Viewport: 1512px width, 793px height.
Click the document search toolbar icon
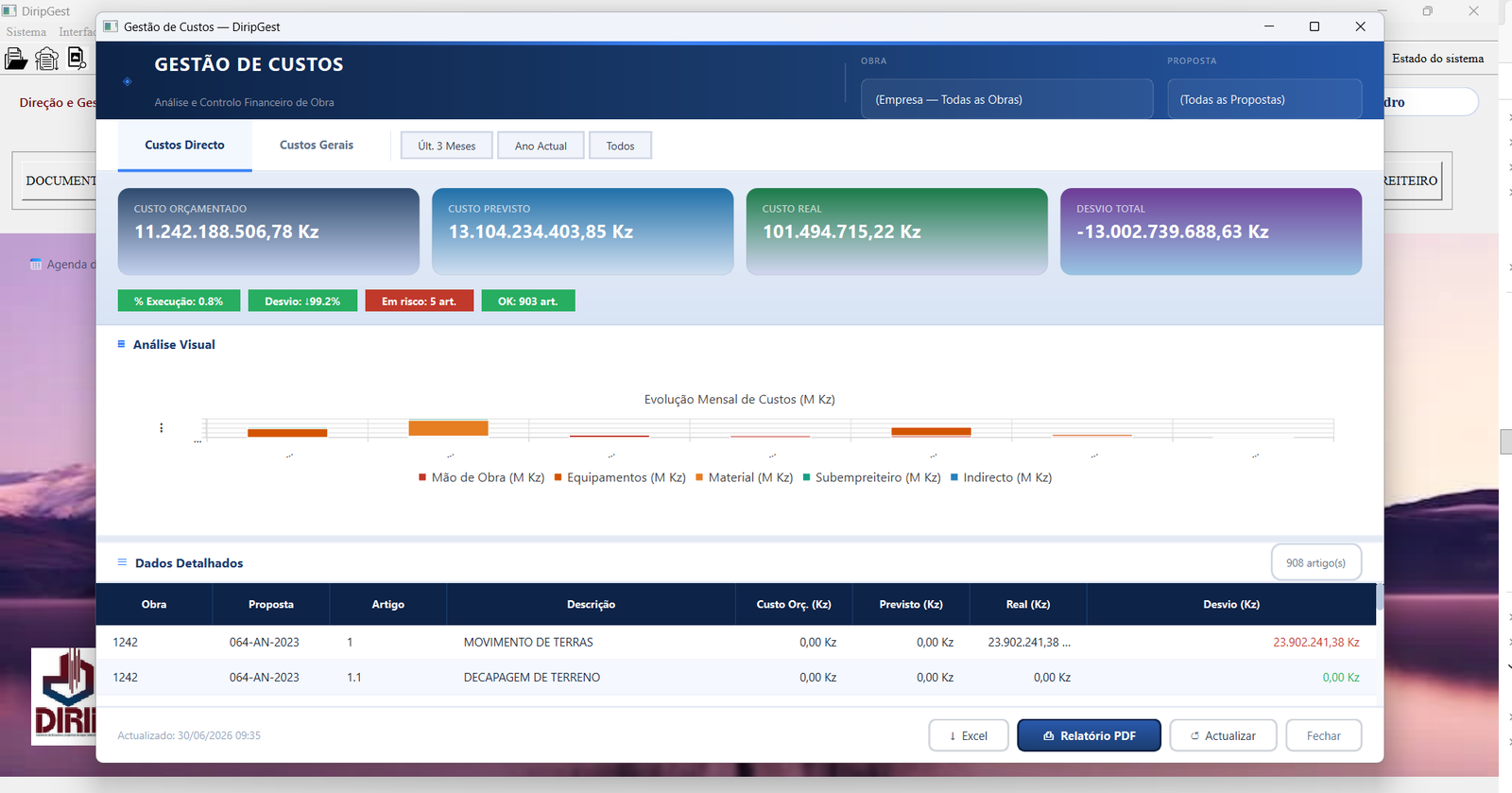[x=77, y=59]
